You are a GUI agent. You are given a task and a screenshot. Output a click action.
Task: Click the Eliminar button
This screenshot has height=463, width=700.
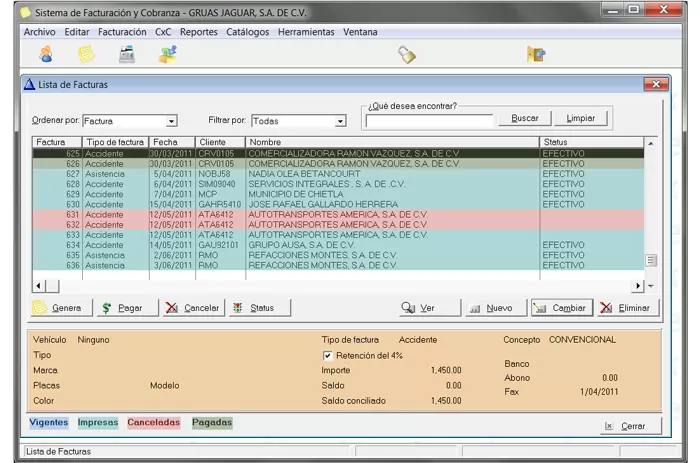tap(628, 308)
